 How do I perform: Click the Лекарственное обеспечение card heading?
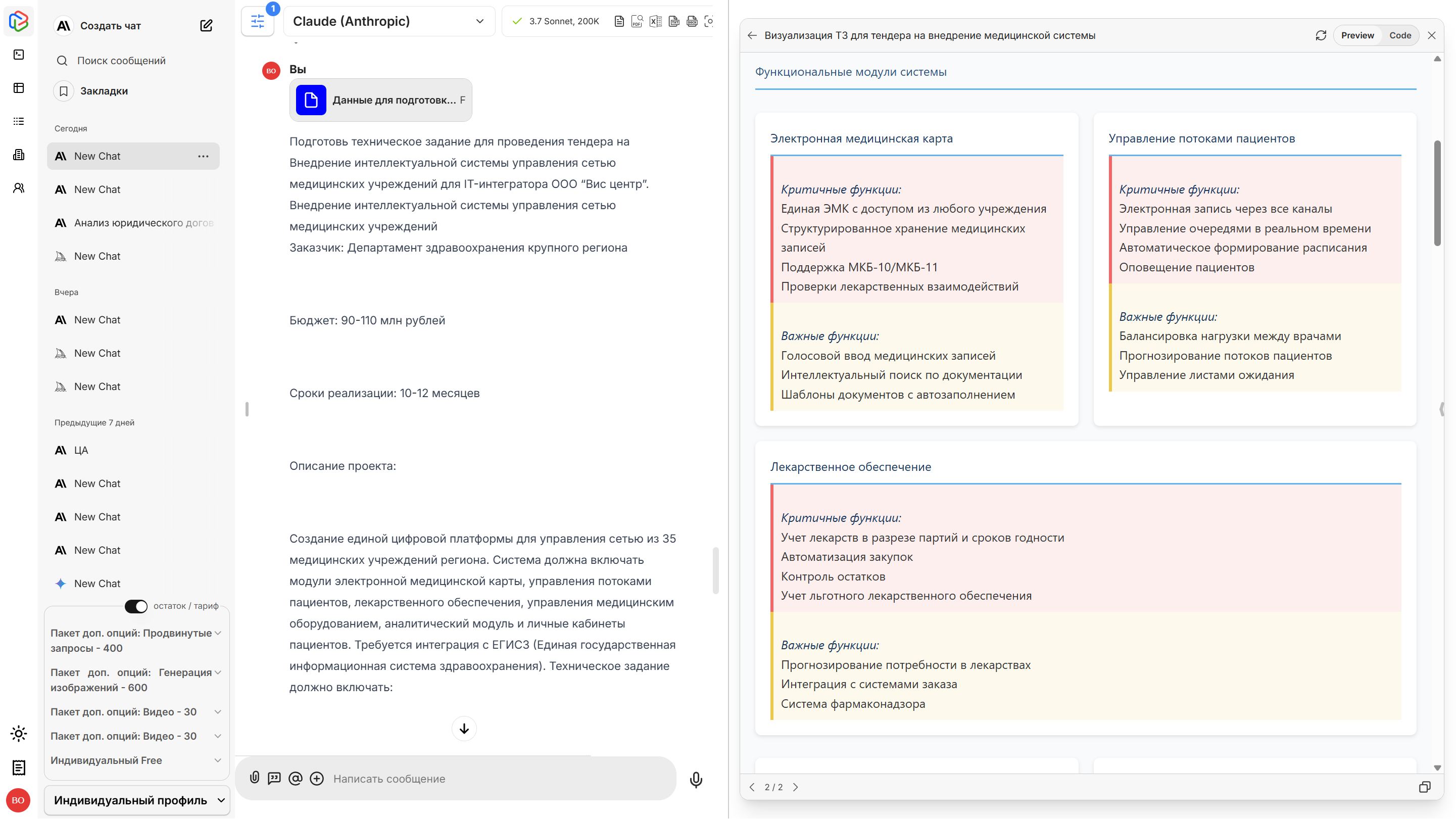851,467
